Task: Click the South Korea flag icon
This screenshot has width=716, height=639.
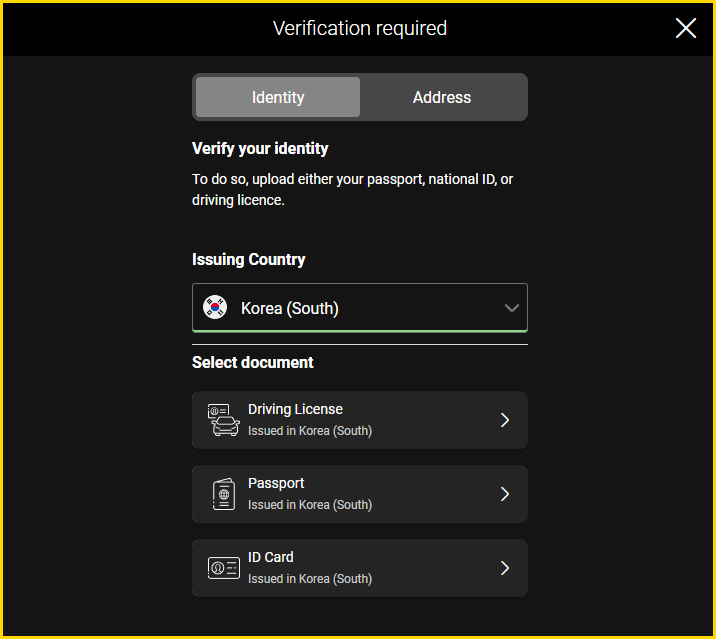Action: 215,307
